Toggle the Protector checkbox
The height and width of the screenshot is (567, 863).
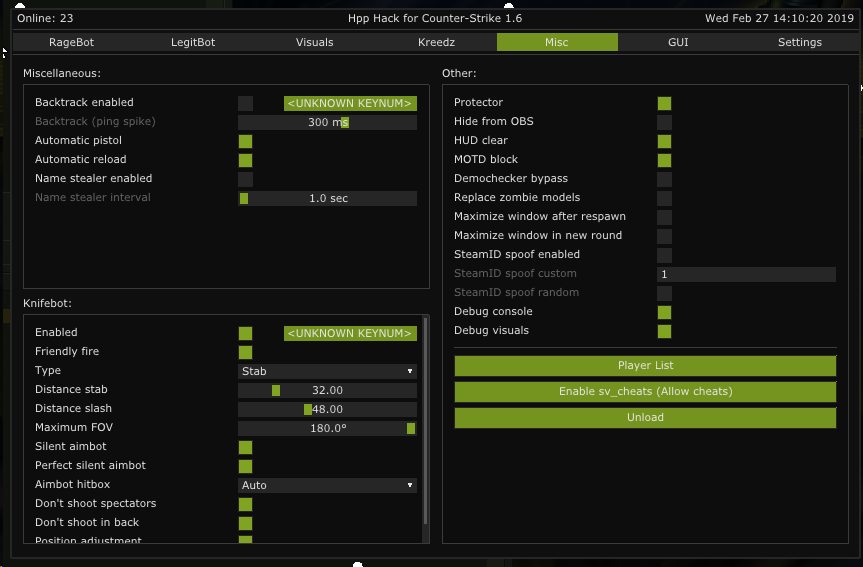[x=664, y=103]
